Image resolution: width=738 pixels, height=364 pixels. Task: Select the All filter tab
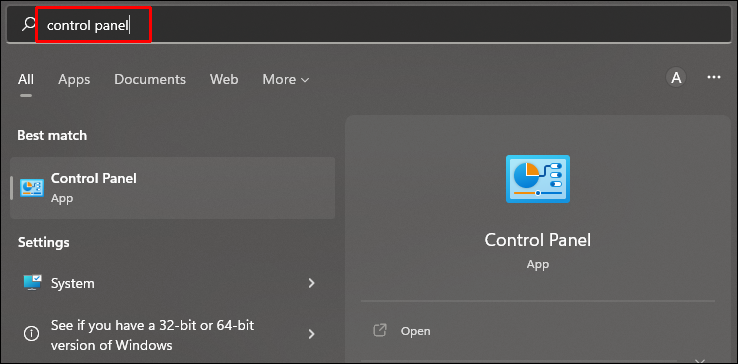coord(26,79)
